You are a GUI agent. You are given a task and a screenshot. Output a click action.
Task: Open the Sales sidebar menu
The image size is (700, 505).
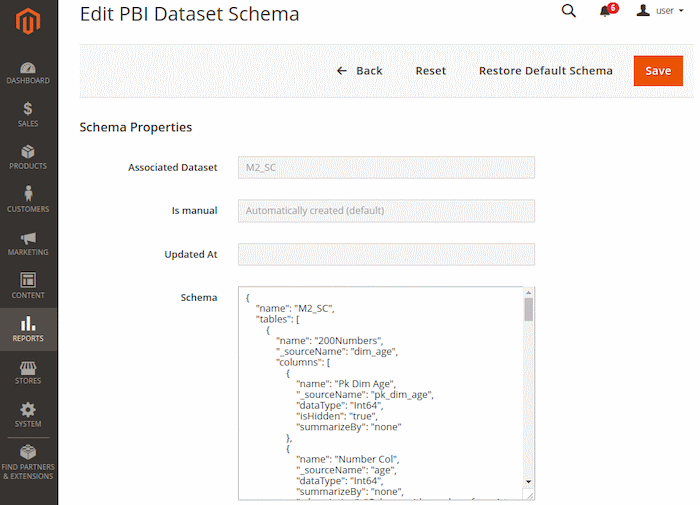point(28,115)
